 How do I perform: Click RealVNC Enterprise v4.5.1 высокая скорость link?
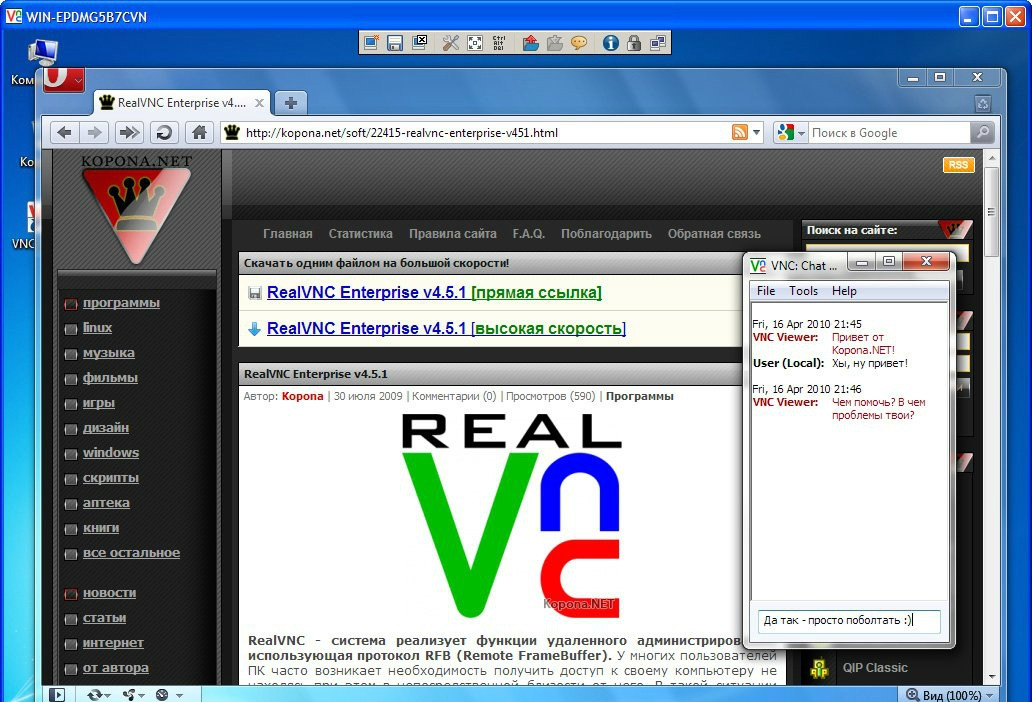(446, 328)
